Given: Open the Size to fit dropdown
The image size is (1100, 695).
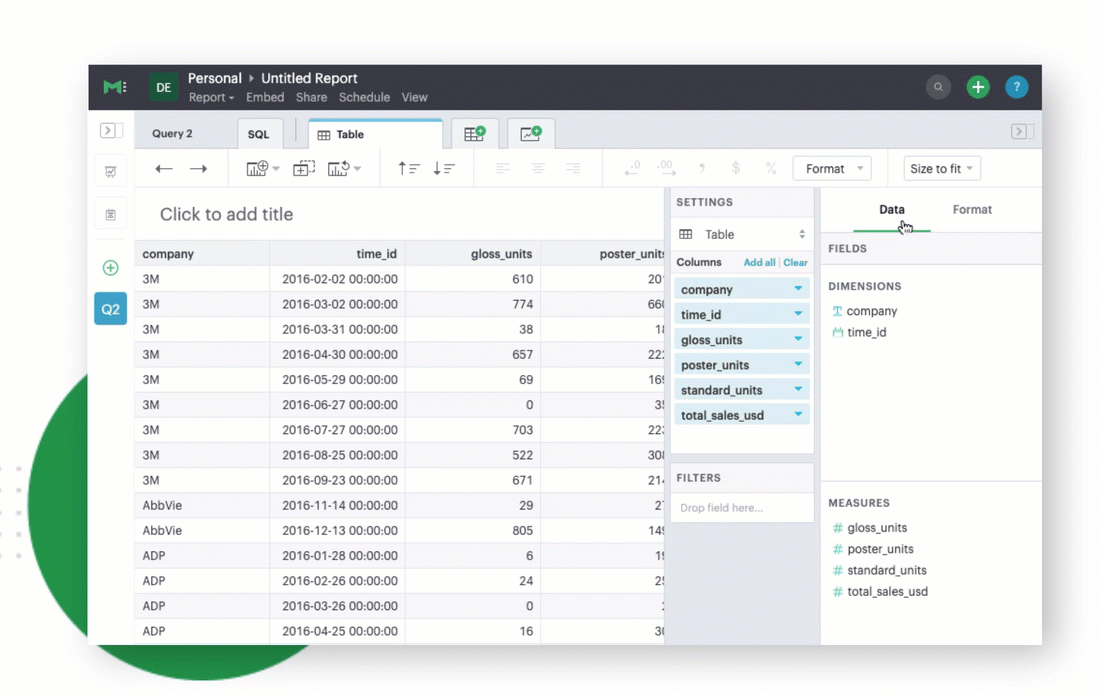Looking at the screenshot, I should click(x=941, y=168).
